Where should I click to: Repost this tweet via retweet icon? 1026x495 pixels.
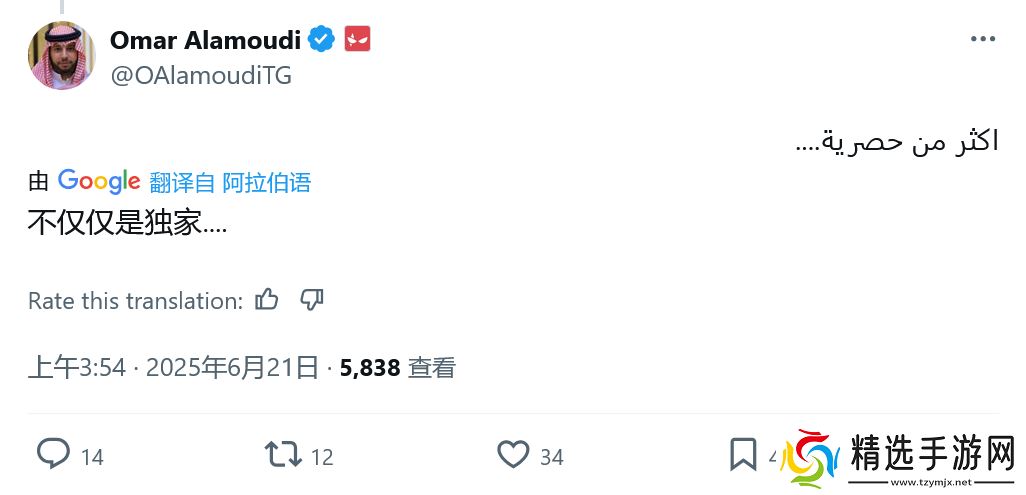tap(283, 455)
